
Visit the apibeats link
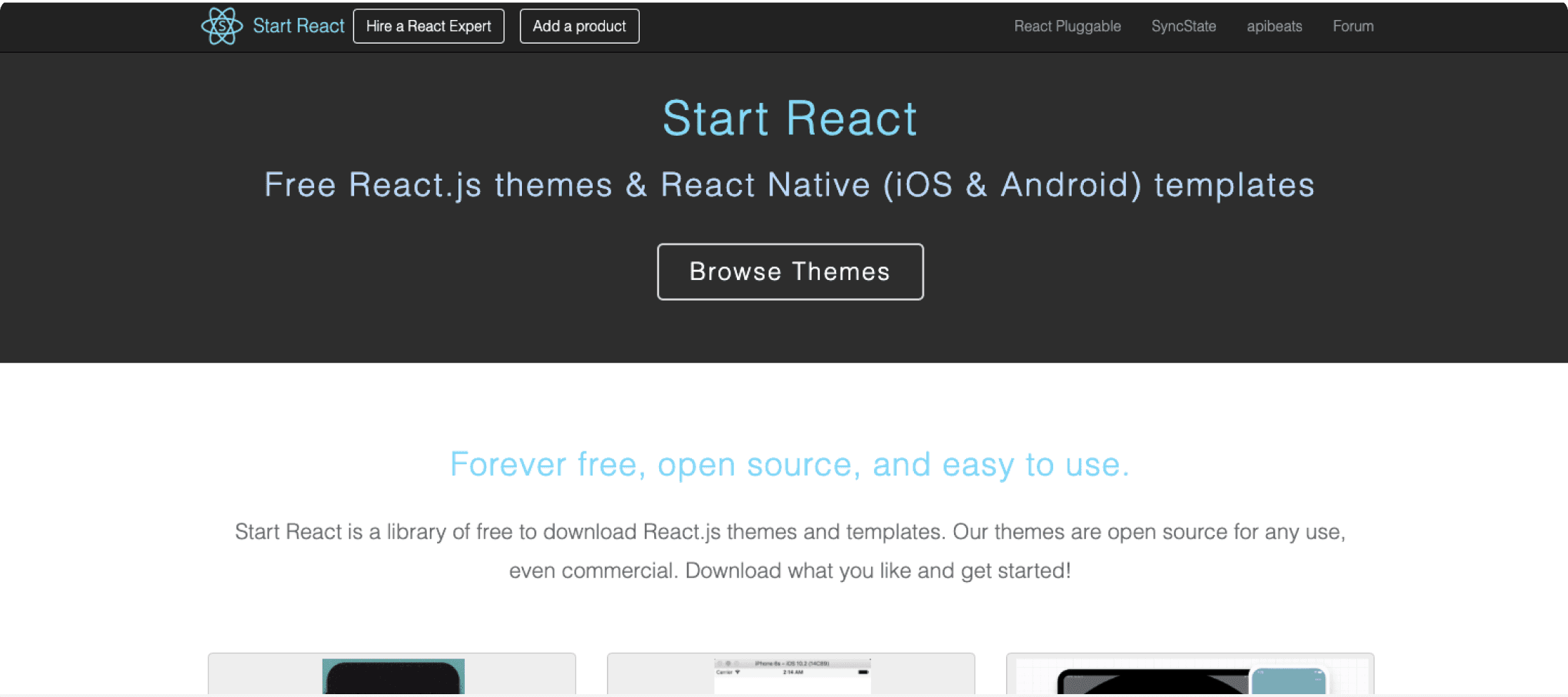tap(1274, 26)
